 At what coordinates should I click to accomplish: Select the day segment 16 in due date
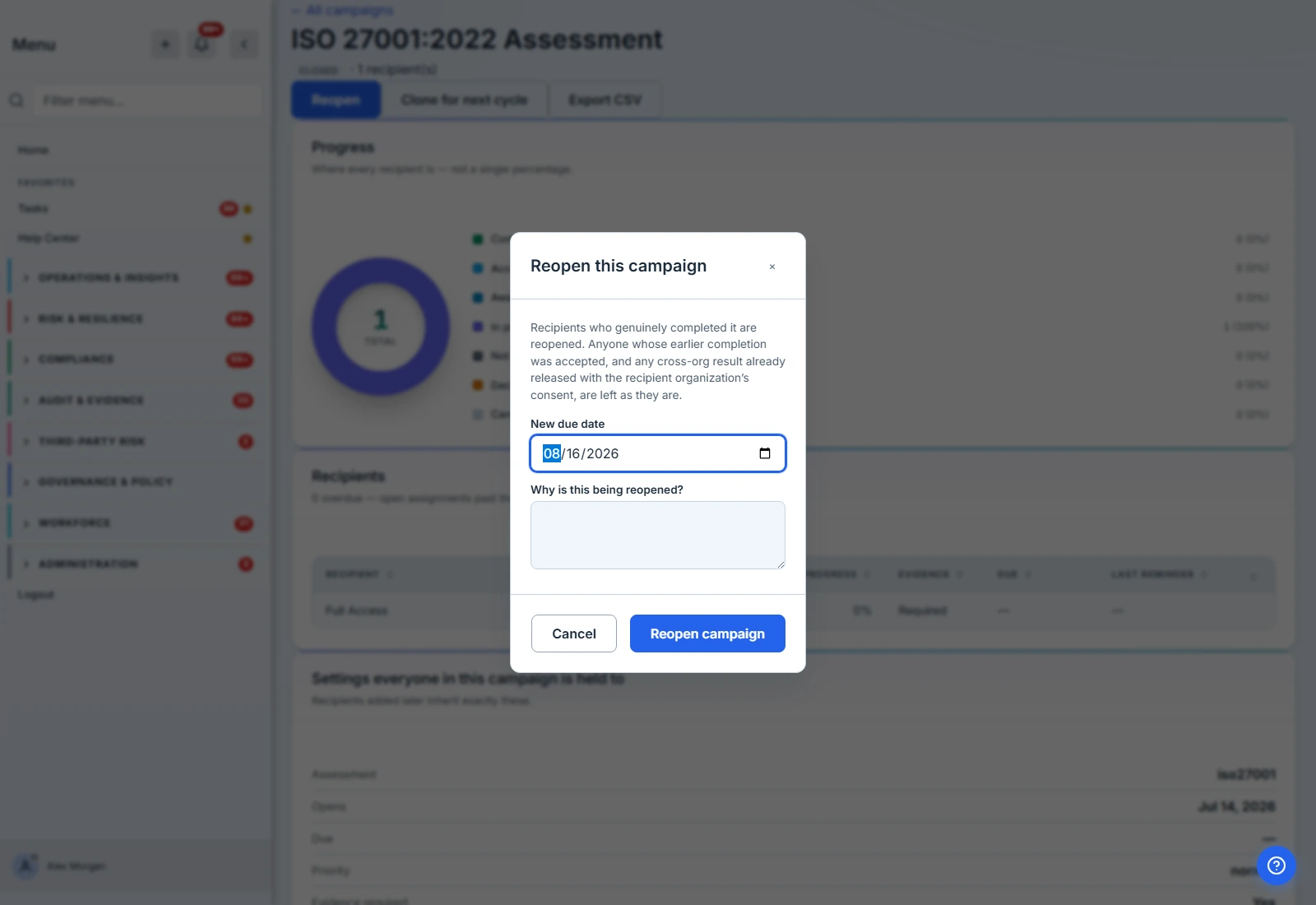coord(573,453)
